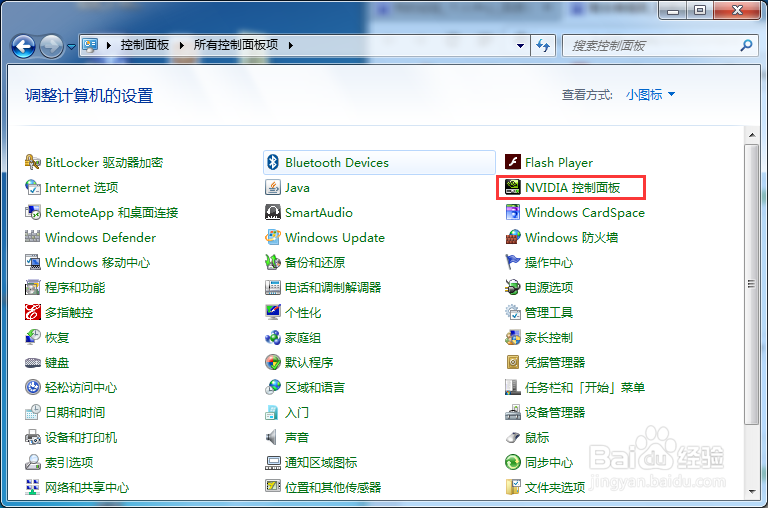The width and height of the screenshot is (768, 508).
Task: Click the 位置和其他传感器 icon
Action: [273, 487]
